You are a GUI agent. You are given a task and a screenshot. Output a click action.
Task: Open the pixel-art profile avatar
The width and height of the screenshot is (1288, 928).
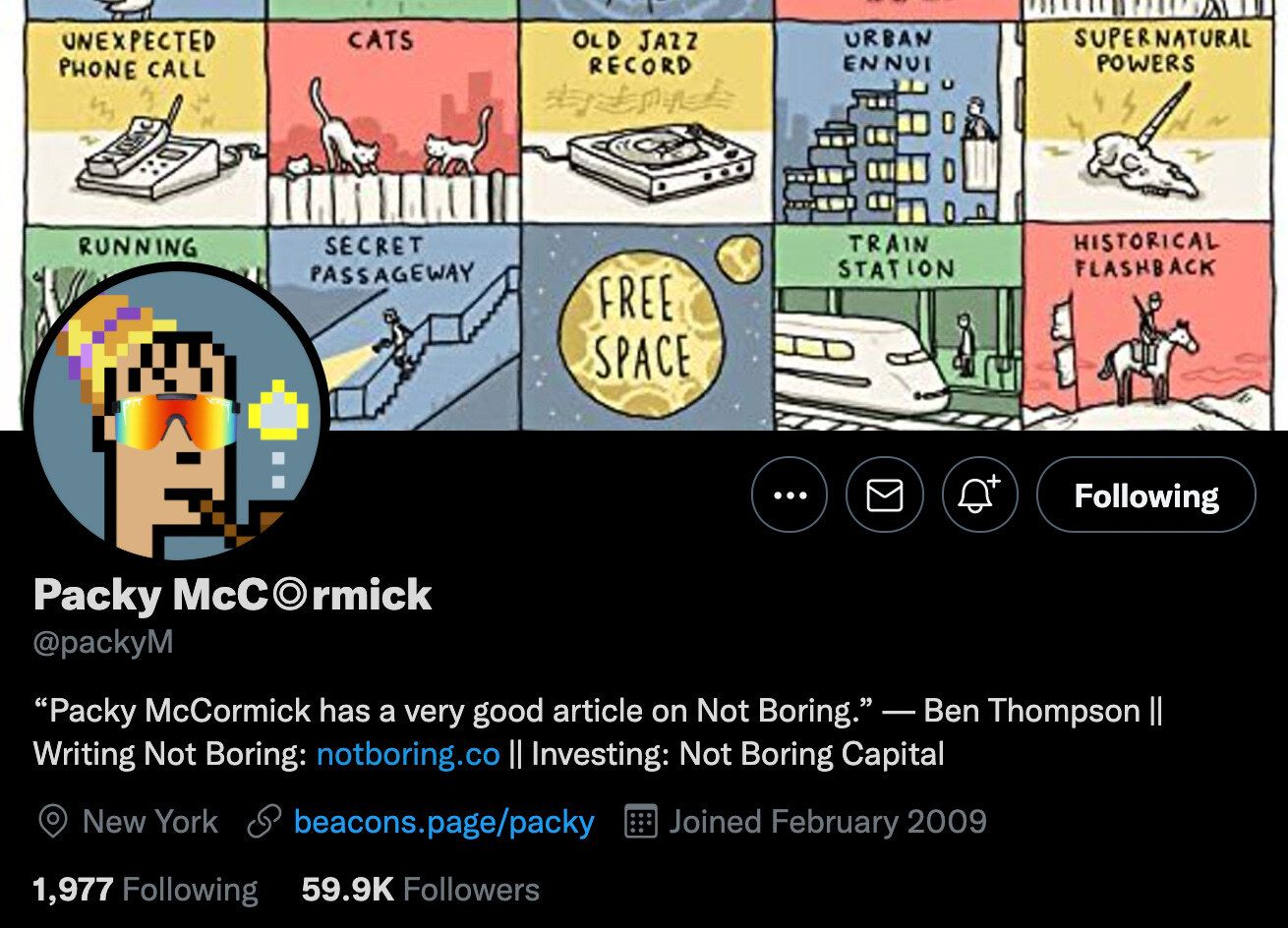178,413
